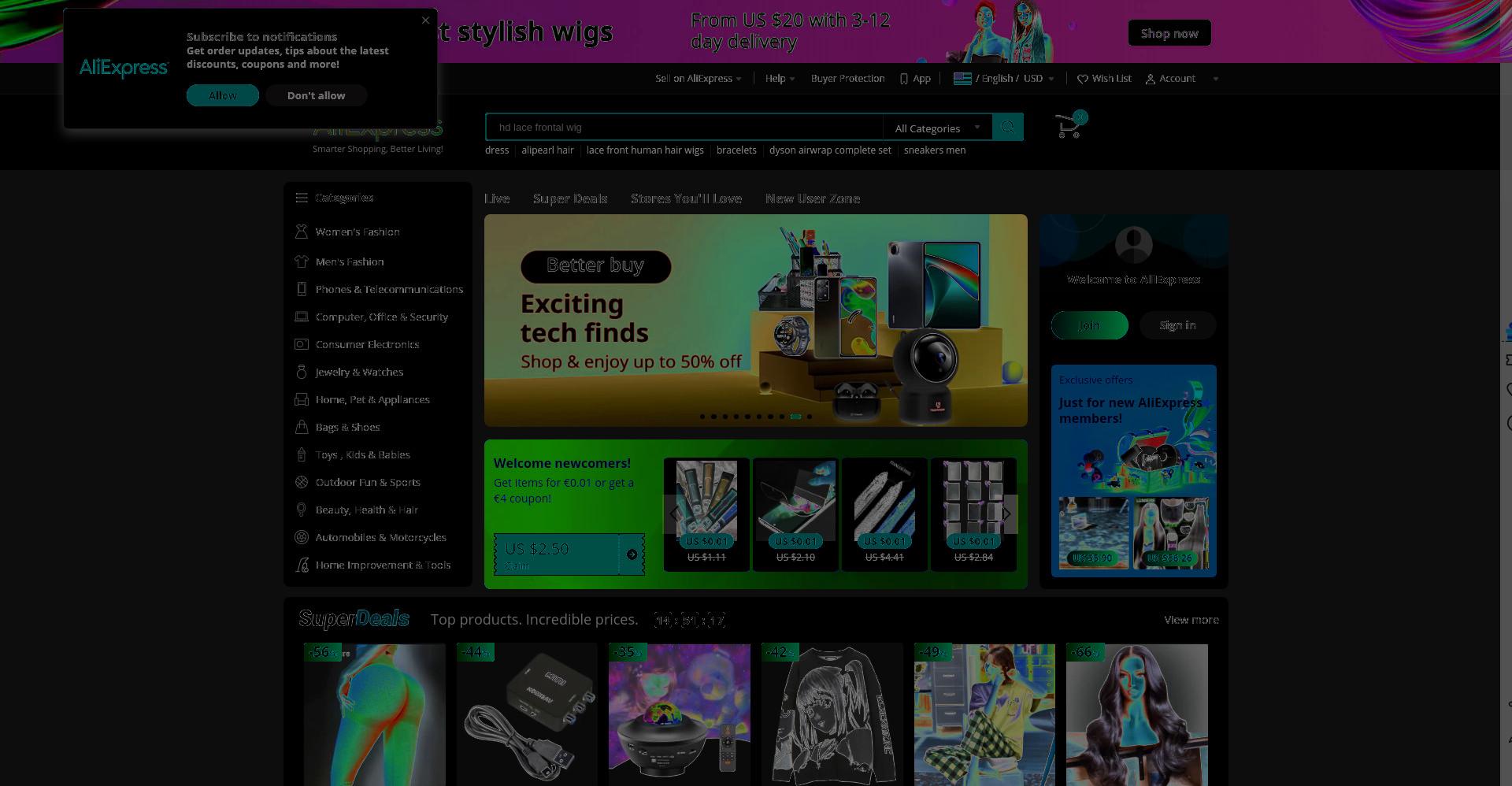Open the -42% anime sweatshirt product
This screenshot has width=1512, height=786.
pos(832,714)
